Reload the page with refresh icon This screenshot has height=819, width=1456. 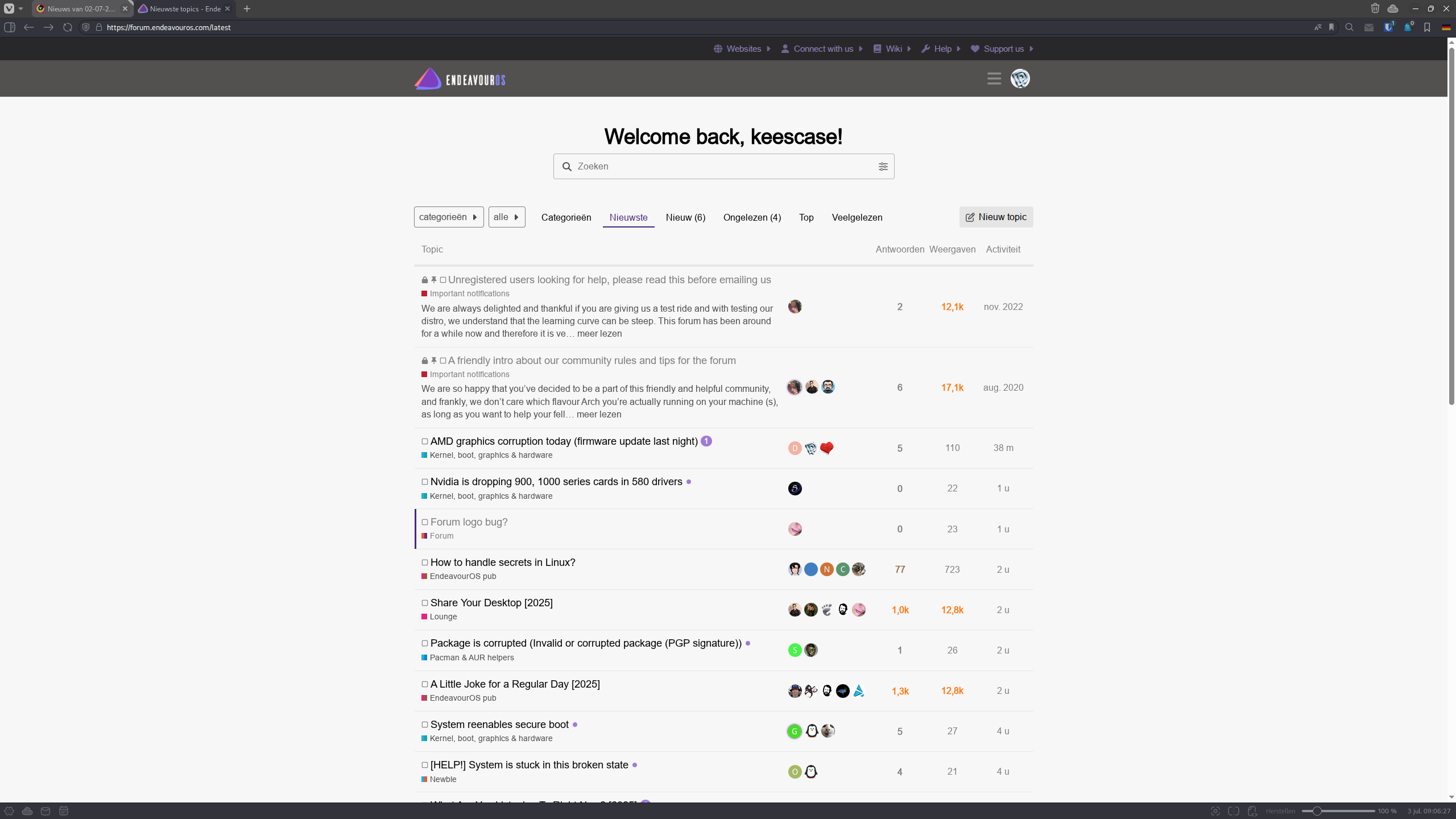click(x=68, y=27)
